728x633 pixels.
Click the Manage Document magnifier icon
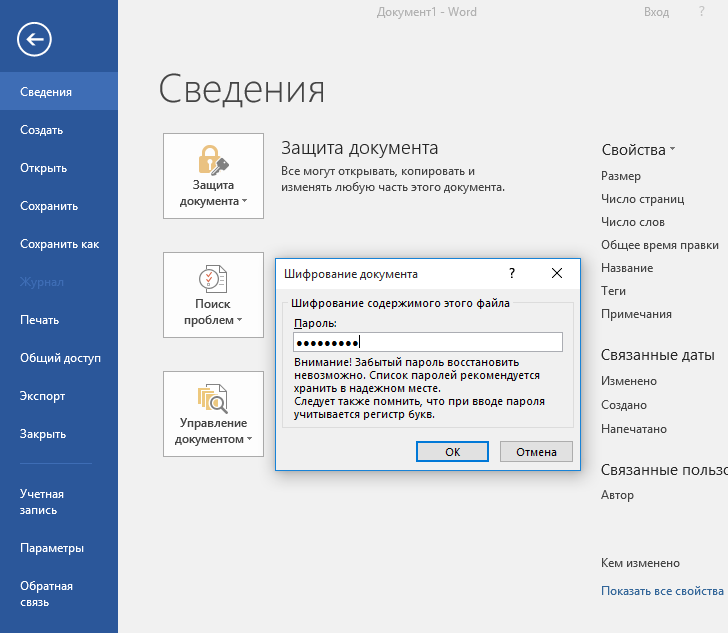pos(213,397)
